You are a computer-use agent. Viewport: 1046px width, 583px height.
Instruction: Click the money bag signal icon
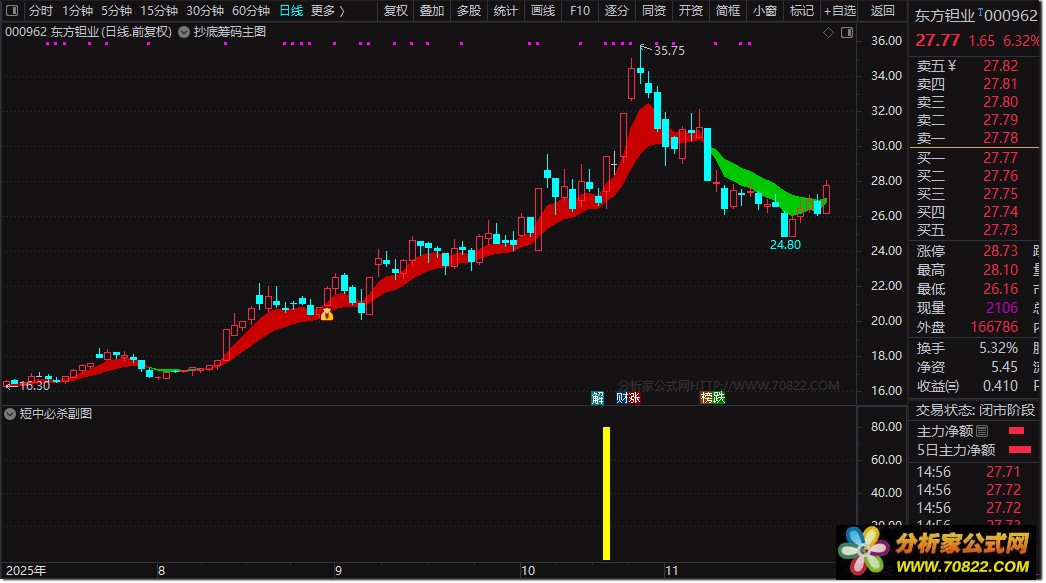(327, 314)
